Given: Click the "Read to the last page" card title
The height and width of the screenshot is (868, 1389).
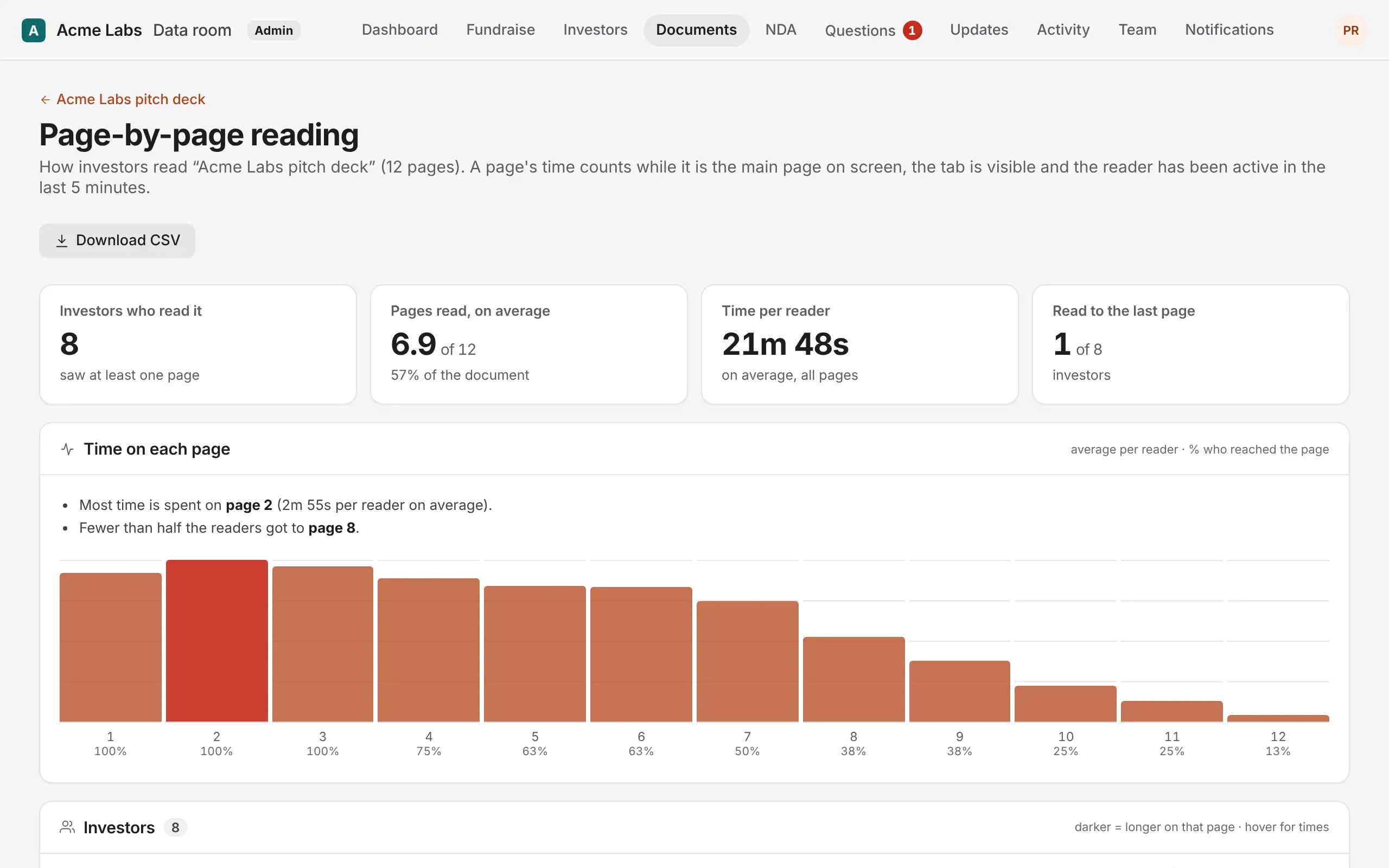Looking at the screenshot, I should coord(1123,310).
